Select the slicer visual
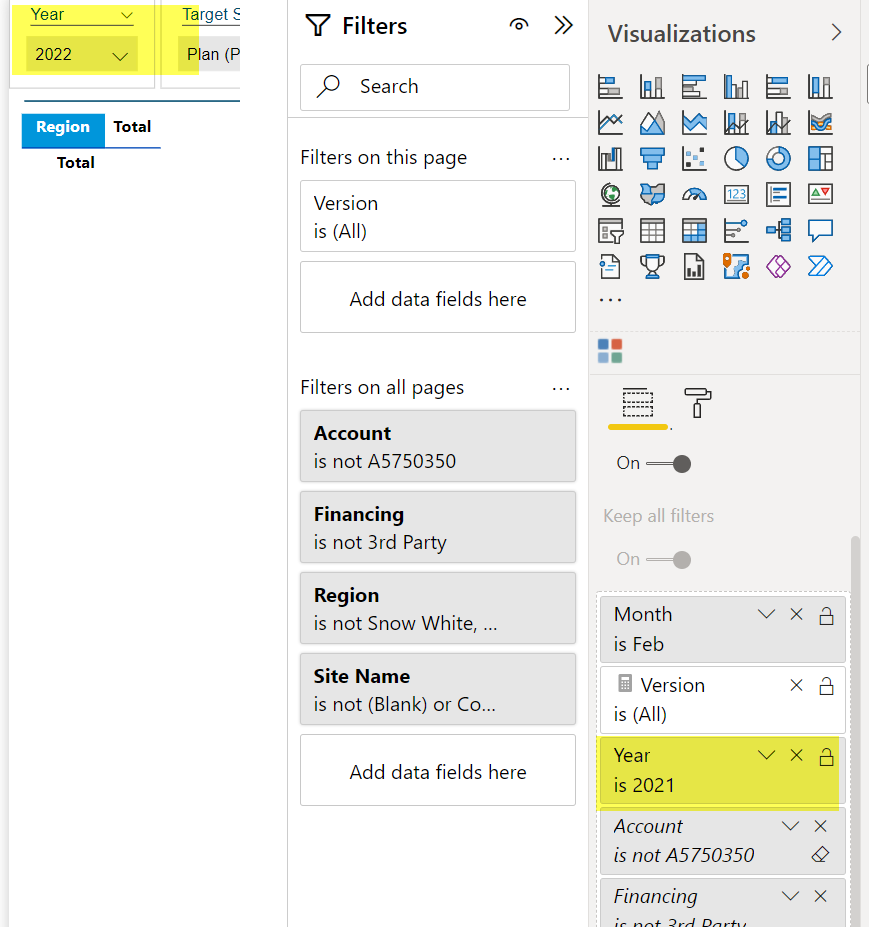This screenshot has width=869, height=927. (610, 231)
